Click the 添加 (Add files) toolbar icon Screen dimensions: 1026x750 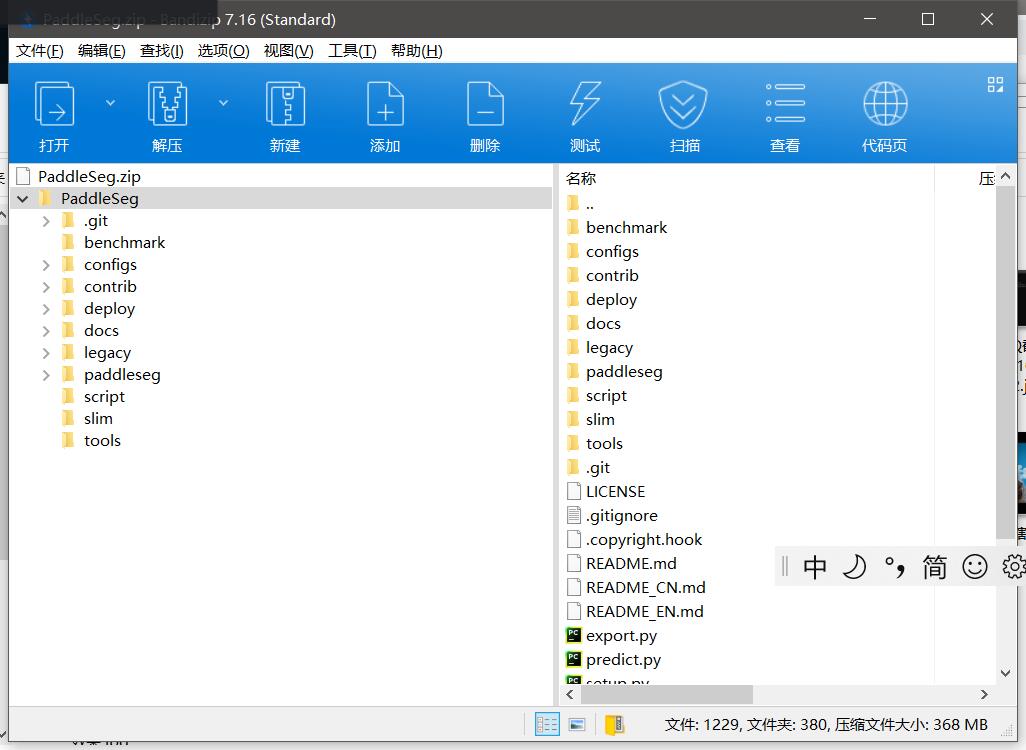(x=385, y=104)
